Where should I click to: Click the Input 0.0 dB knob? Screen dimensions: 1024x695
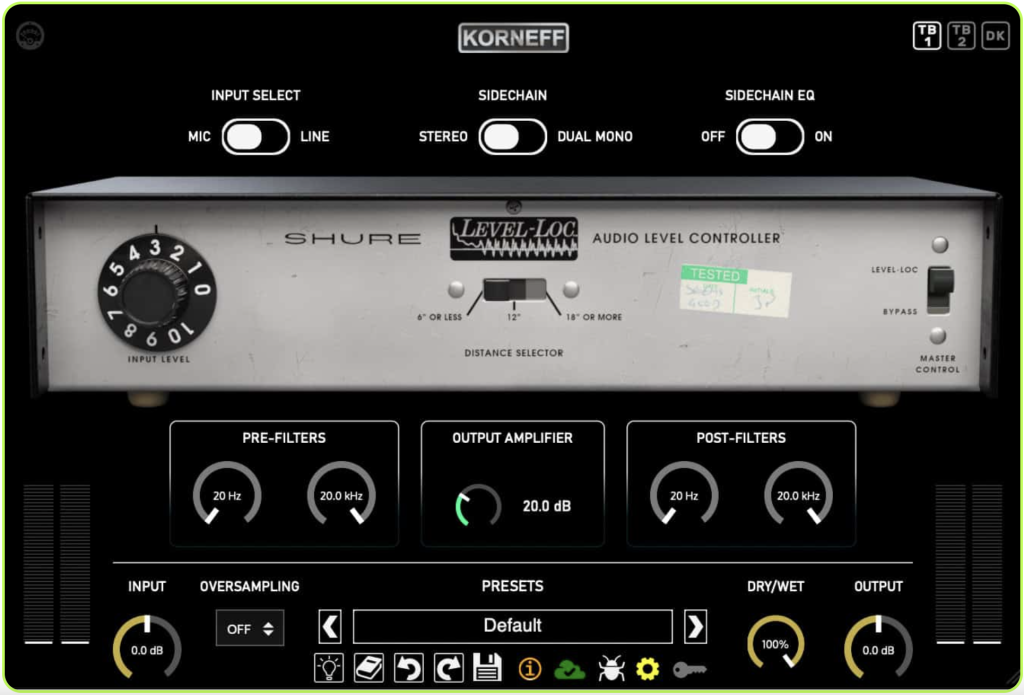[x=147, y=648]
